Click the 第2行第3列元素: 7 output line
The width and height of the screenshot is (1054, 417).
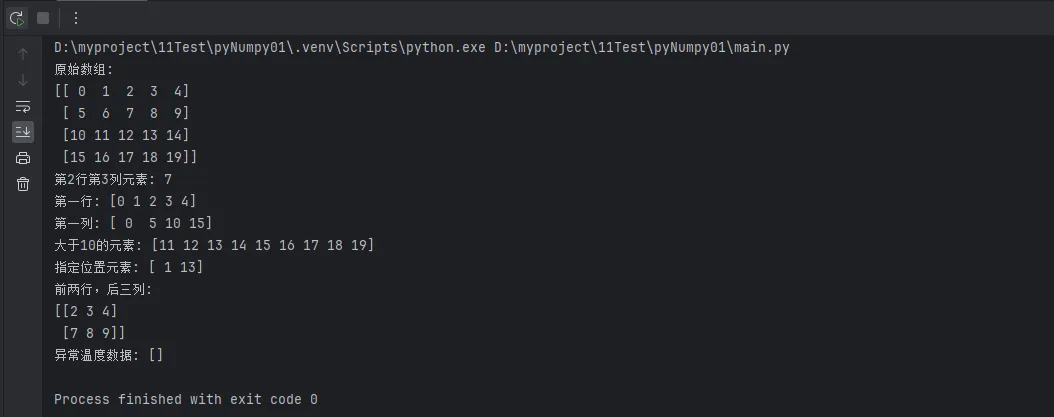[114, 179]
